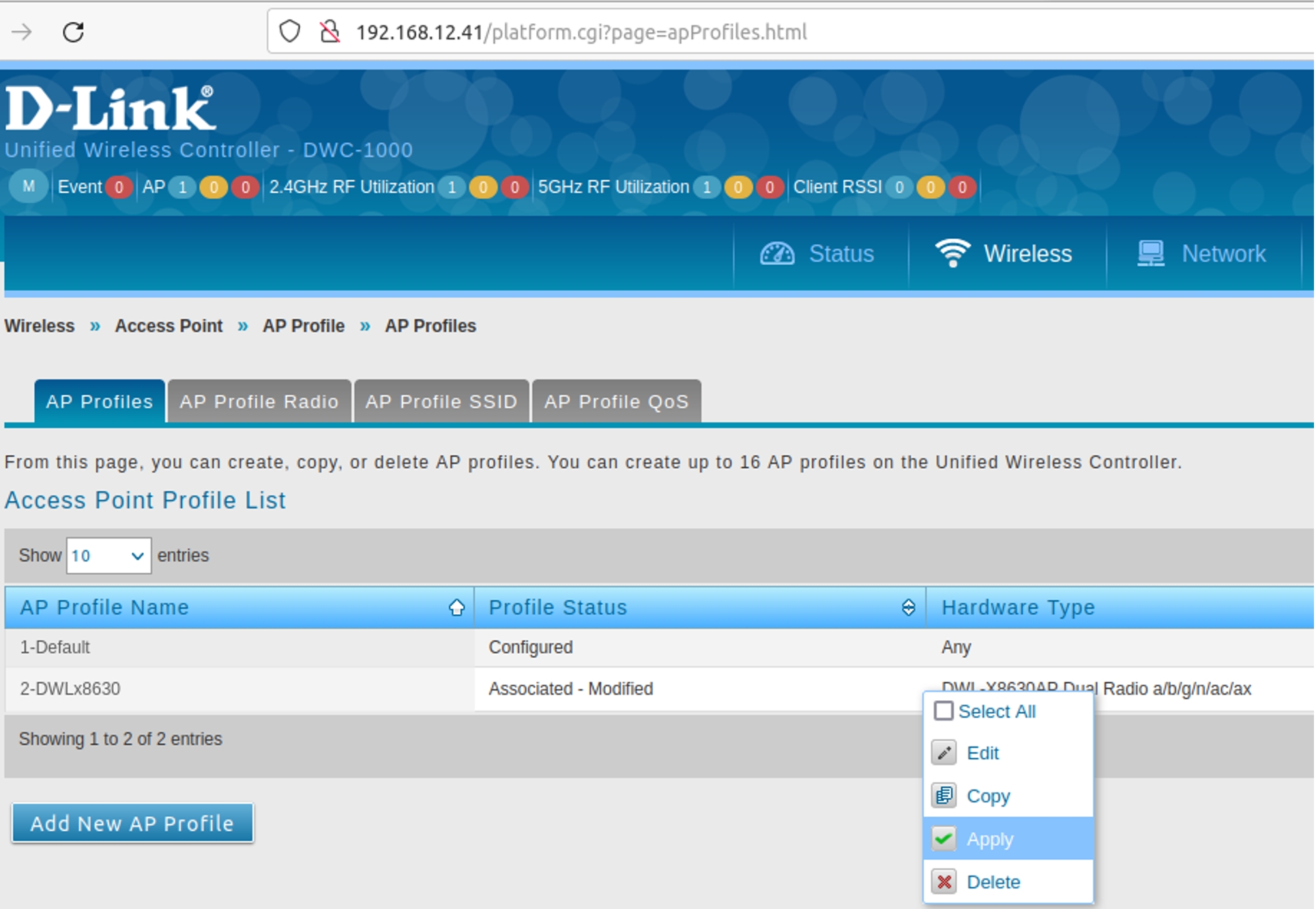Click the Status gauge icon
The image size is (1316, 909).
coord(777,254)
